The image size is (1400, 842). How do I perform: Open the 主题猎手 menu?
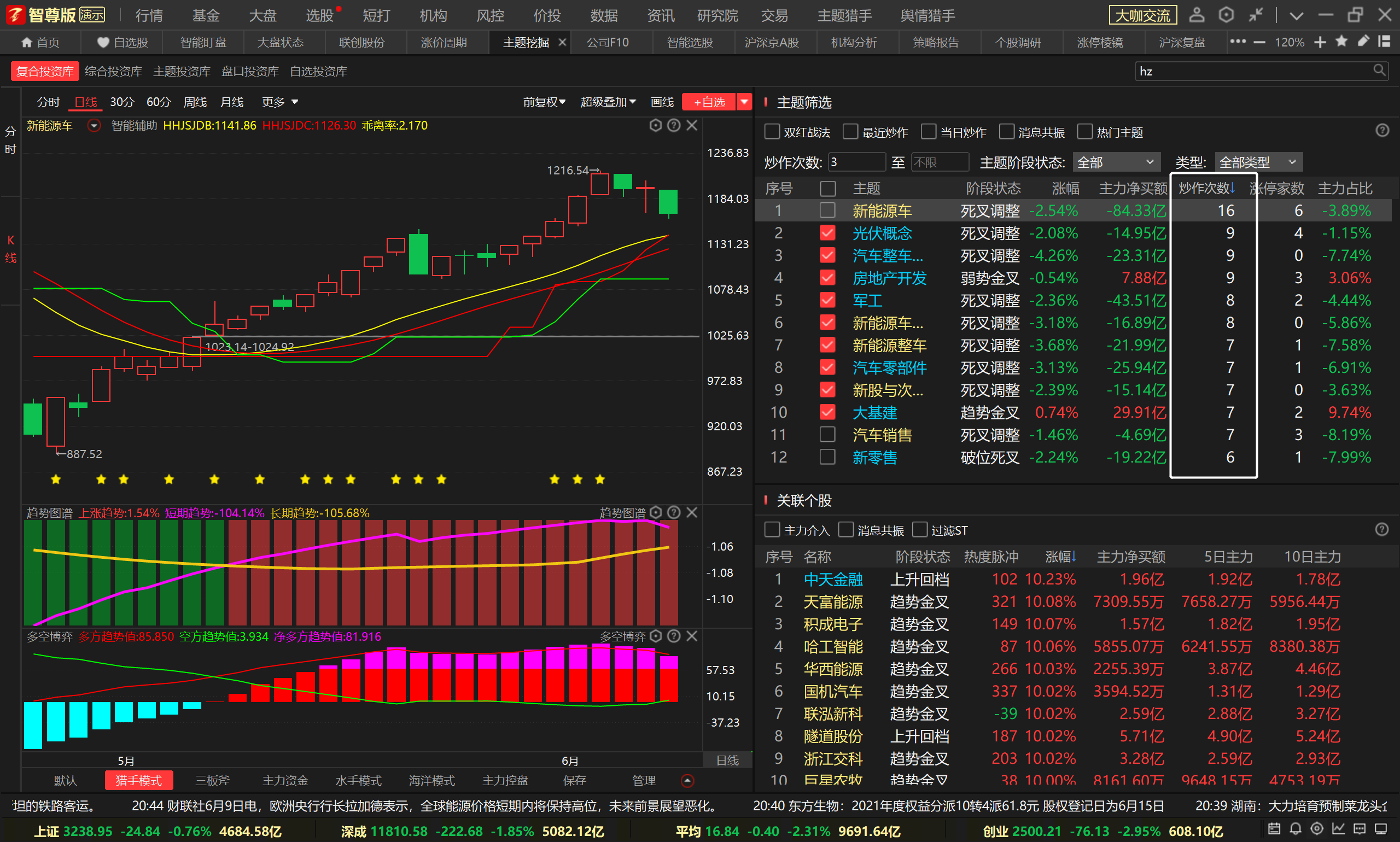click(844, 15)
